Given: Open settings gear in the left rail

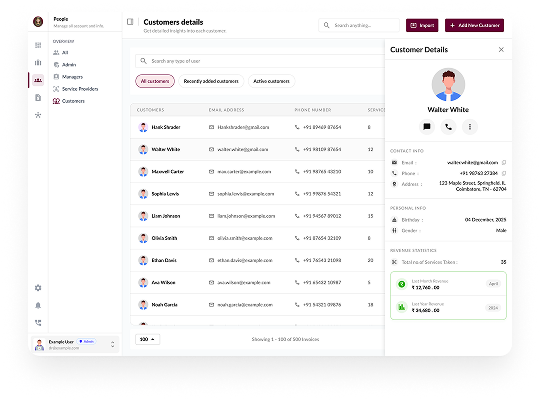Looking at the screenshot, I should (38, 288).
